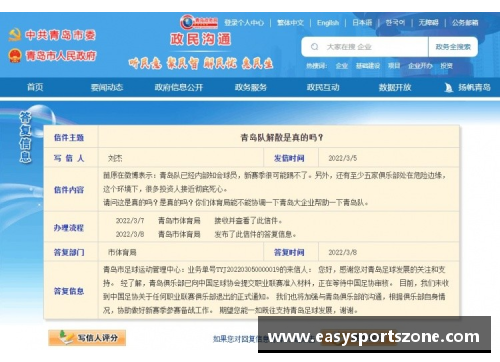
Task: Click the text 接收并查看了此信件。
Action: point(249,221)
